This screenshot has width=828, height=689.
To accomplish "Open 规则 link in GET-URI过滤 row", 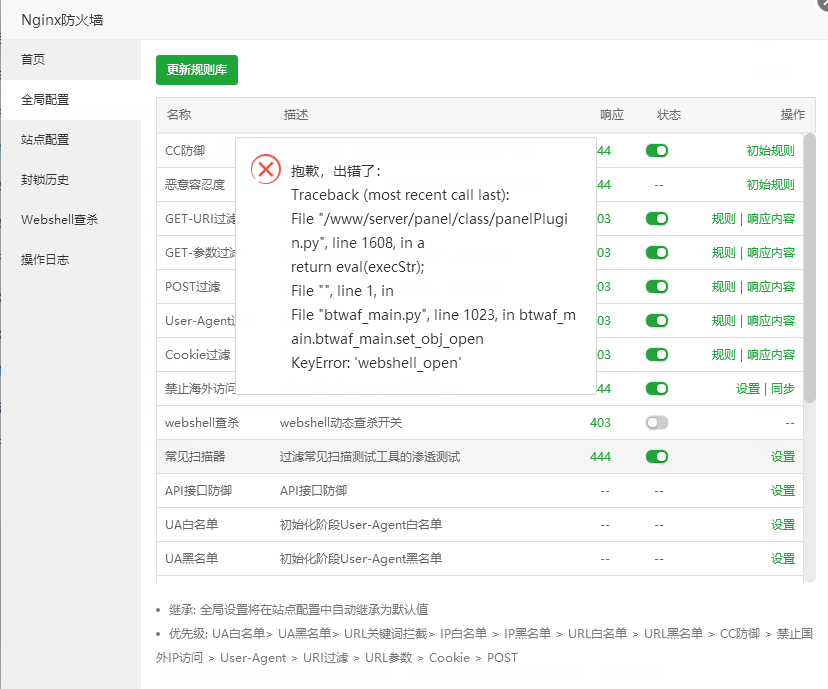I will [723, 219].
